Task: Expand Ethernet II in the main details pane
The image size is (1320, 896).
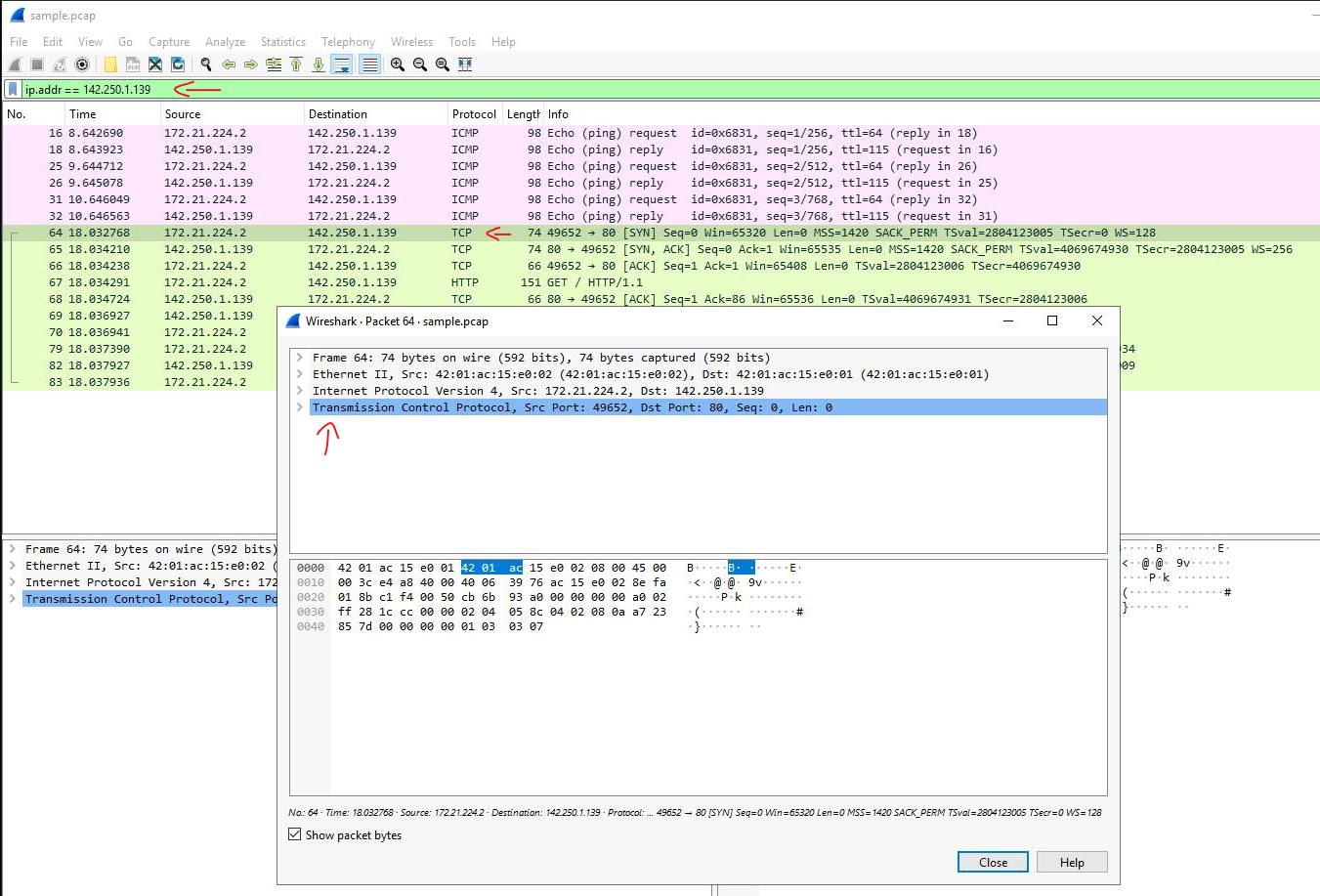Action: [12, 566]
